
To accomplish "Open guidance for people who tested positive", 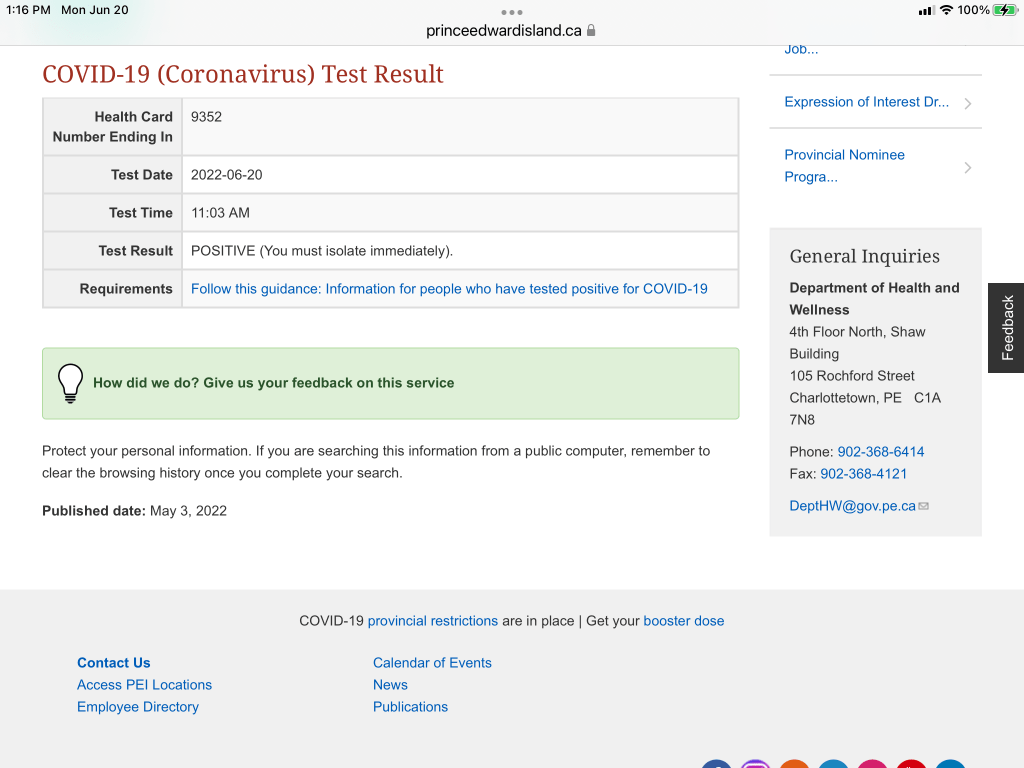I will coord(449,289).
